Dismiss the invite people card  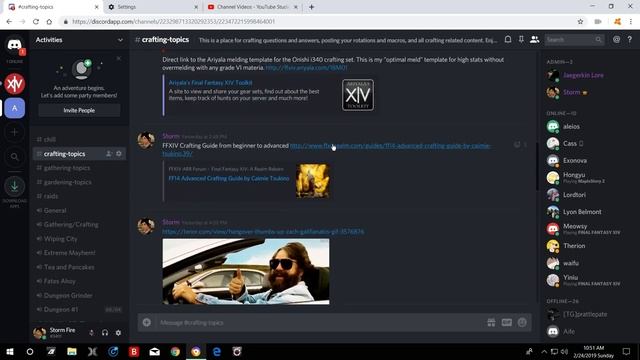119,58
